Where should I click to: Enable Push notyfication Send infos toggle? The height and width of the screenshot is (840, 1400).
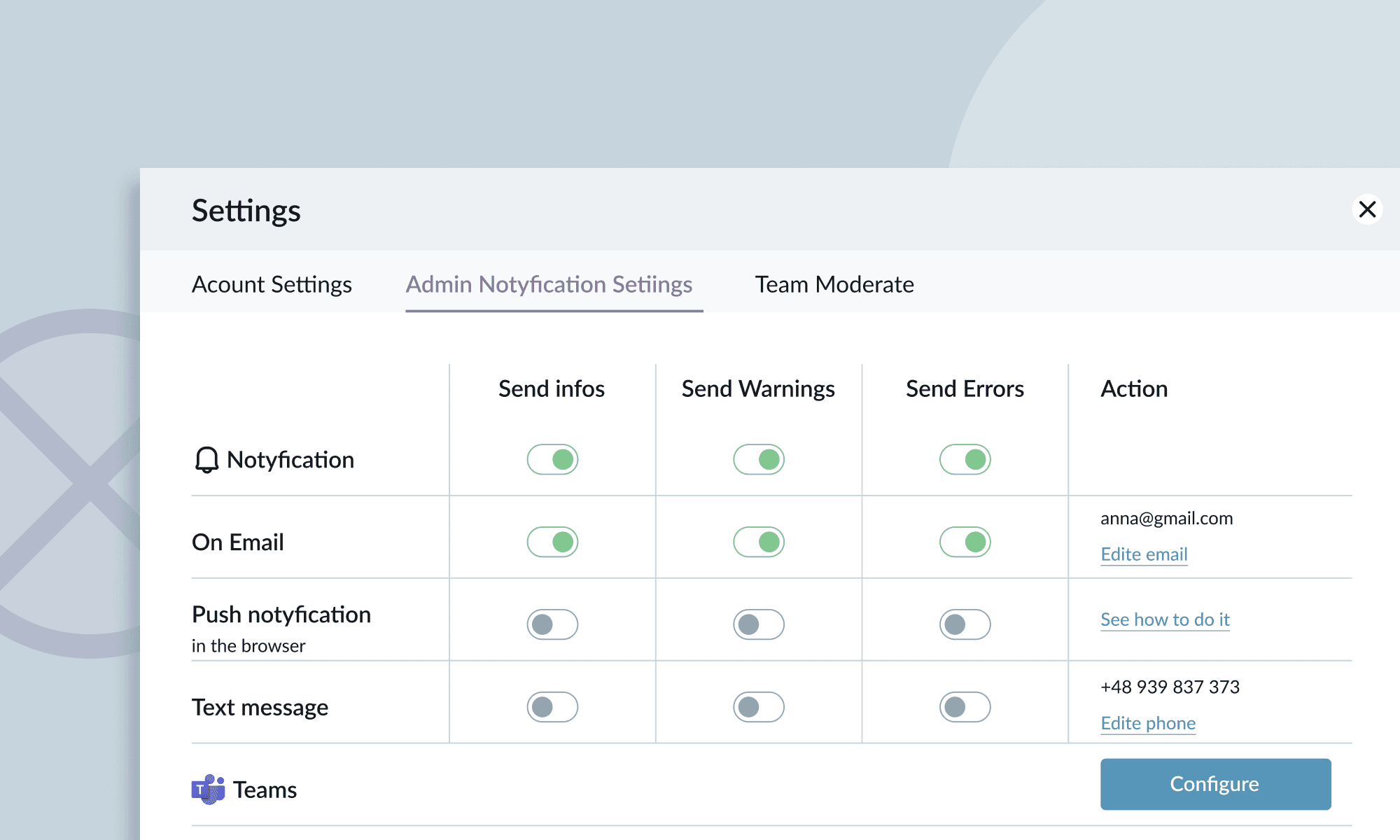(x=552, y=624)
